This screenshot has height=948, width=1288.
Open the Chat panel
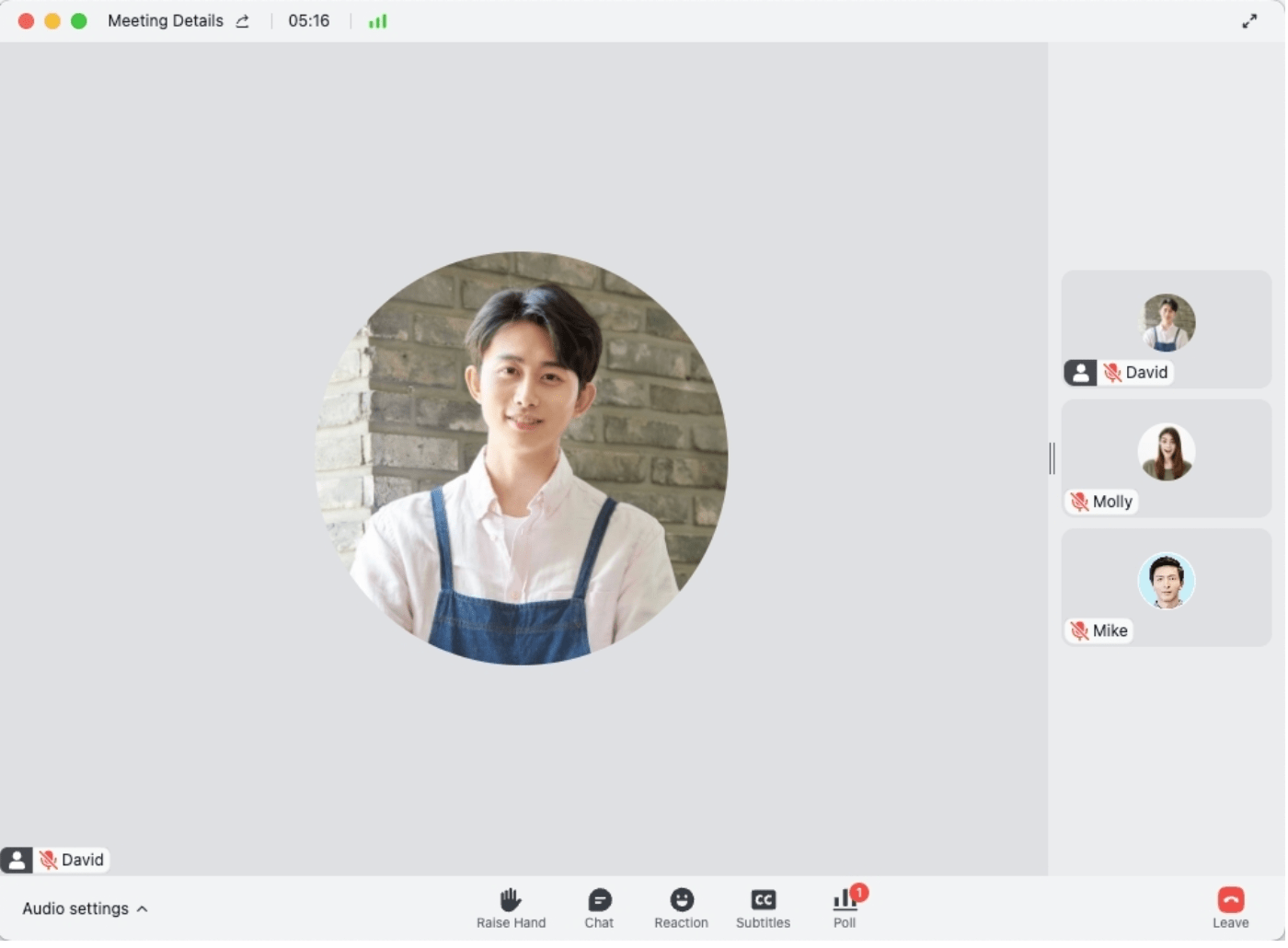pos(599,901)
